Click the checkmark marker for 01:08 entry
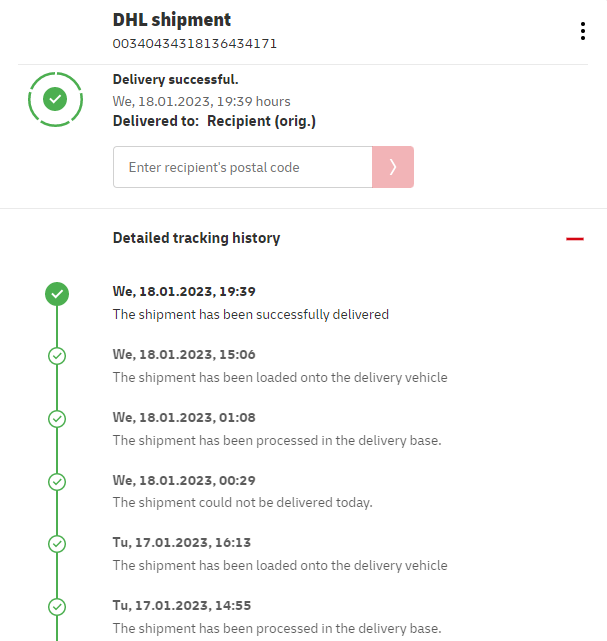 57,418
